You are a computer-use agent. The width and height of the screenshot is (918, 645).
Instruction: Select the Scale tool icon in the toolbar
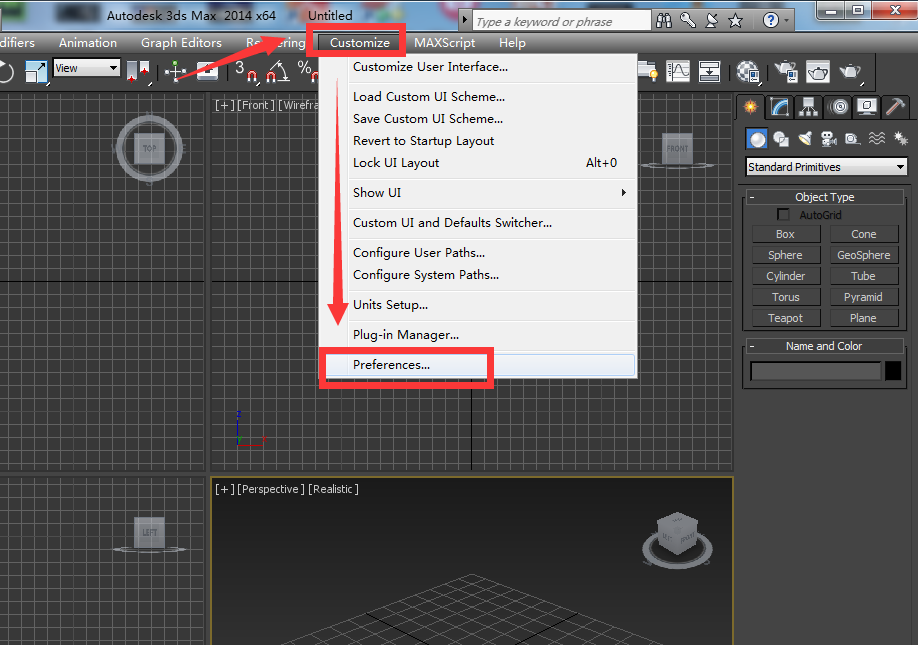pos(36,72)
